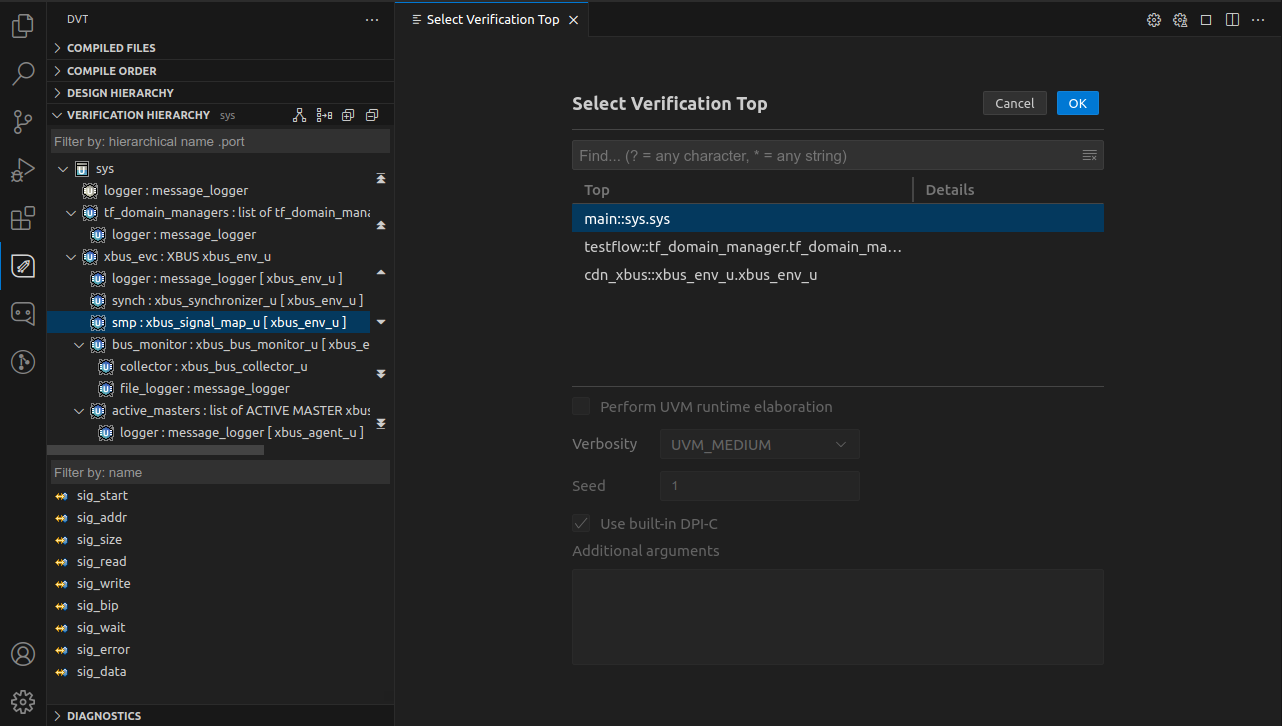Select the sig_data signal
Image resolution: width=1282 pixels, height=726 pixels.
coord(101,671)
